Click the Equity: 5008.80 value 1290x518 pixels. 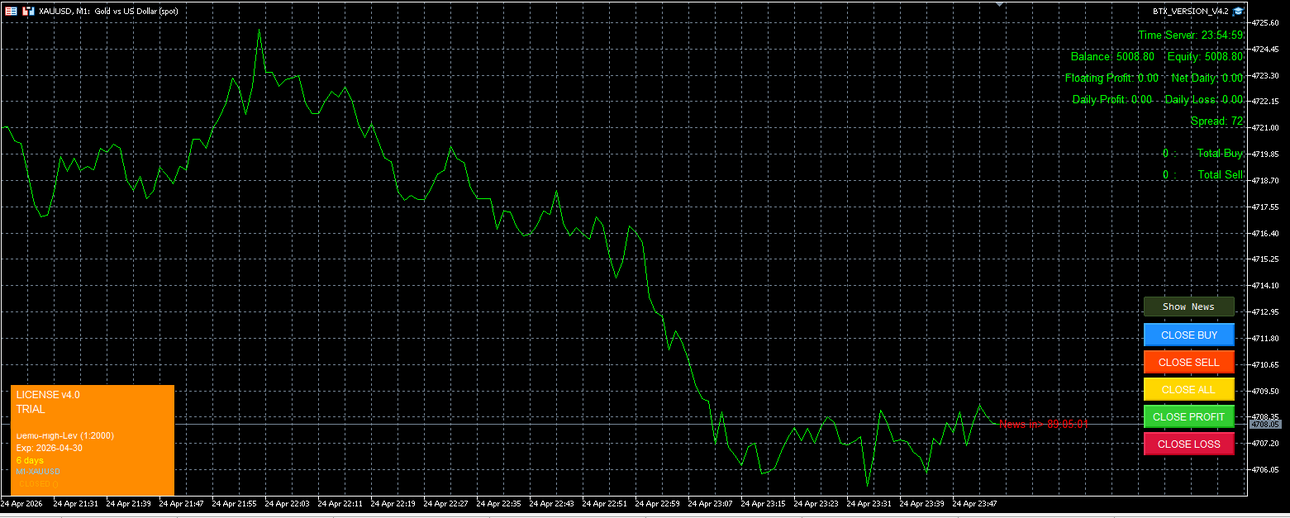tap(1205, 56)
